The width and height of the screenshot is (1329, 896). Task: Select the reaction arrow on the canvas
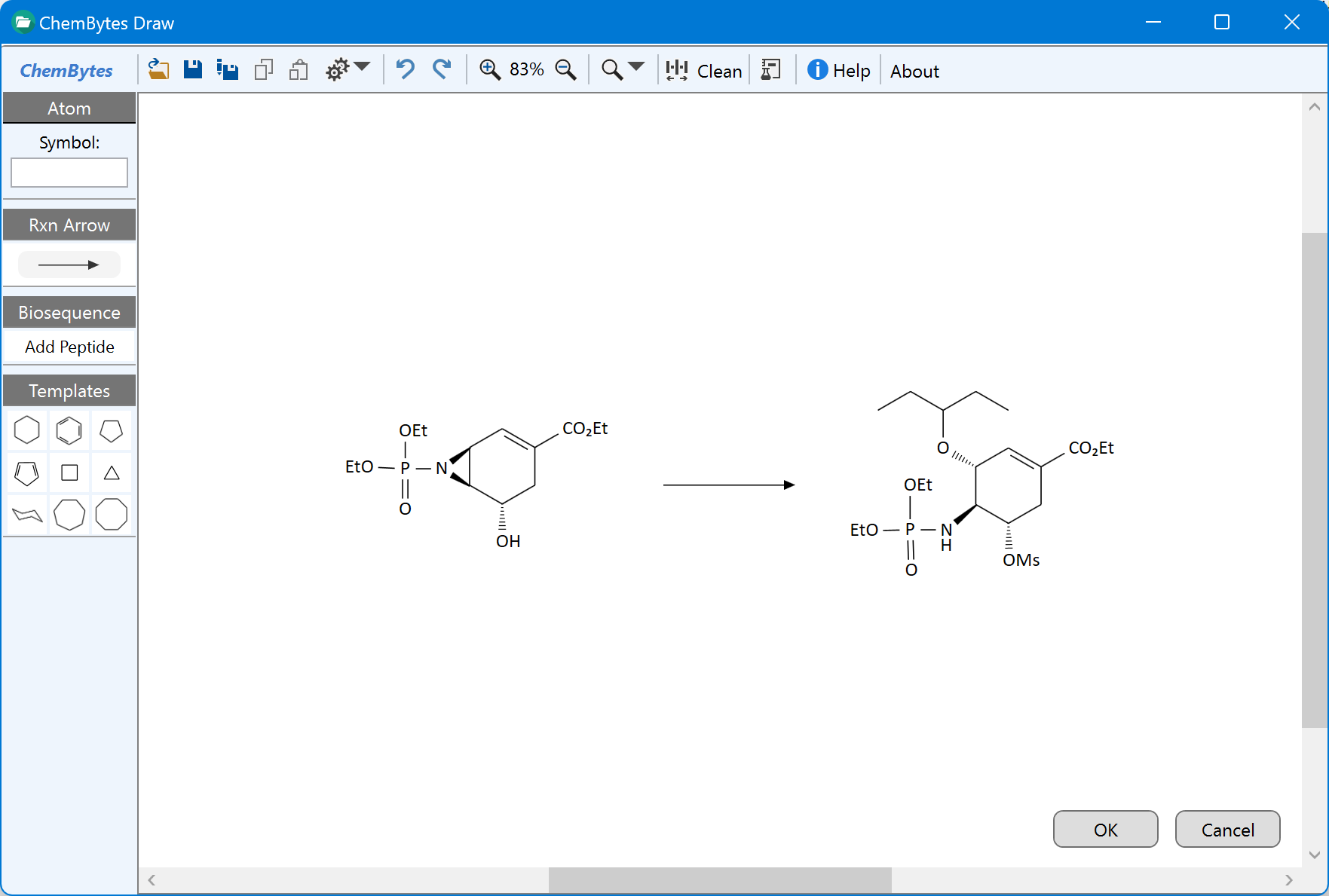(729, 485)
